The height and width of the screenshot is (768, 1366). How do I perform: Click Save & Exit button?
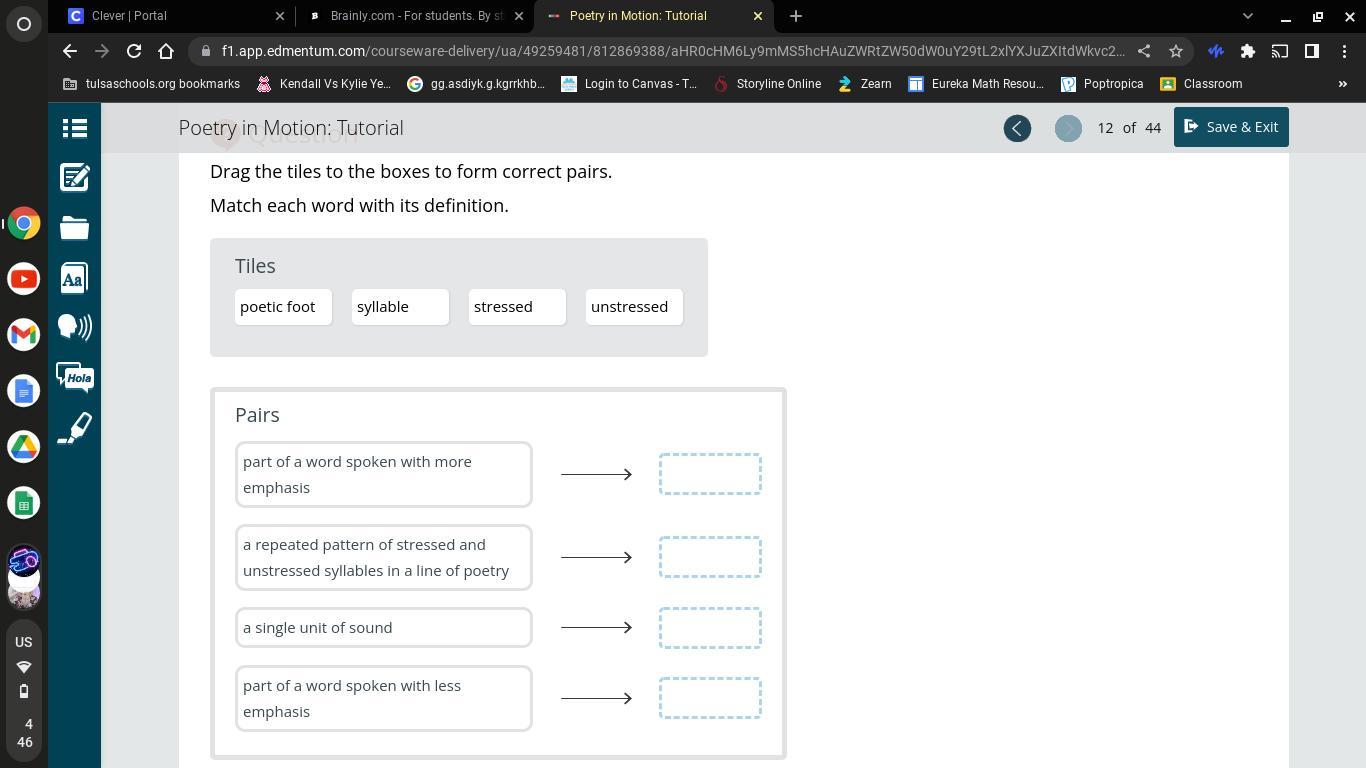[1231, 127]
